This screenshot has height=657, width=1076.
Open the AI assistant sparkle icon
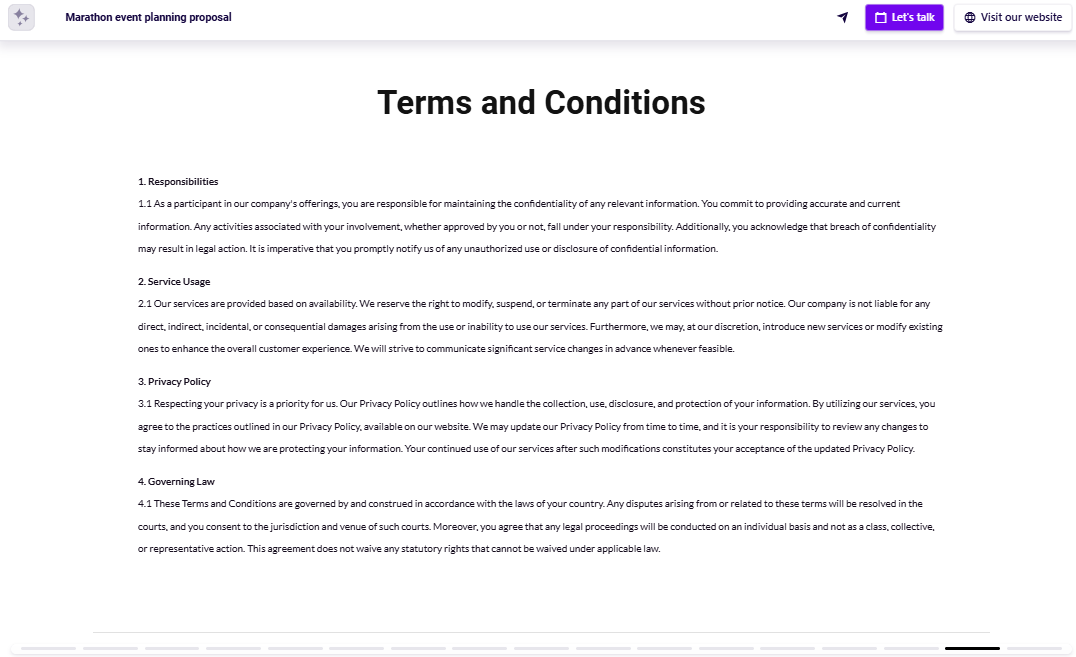tap(21, 17)
